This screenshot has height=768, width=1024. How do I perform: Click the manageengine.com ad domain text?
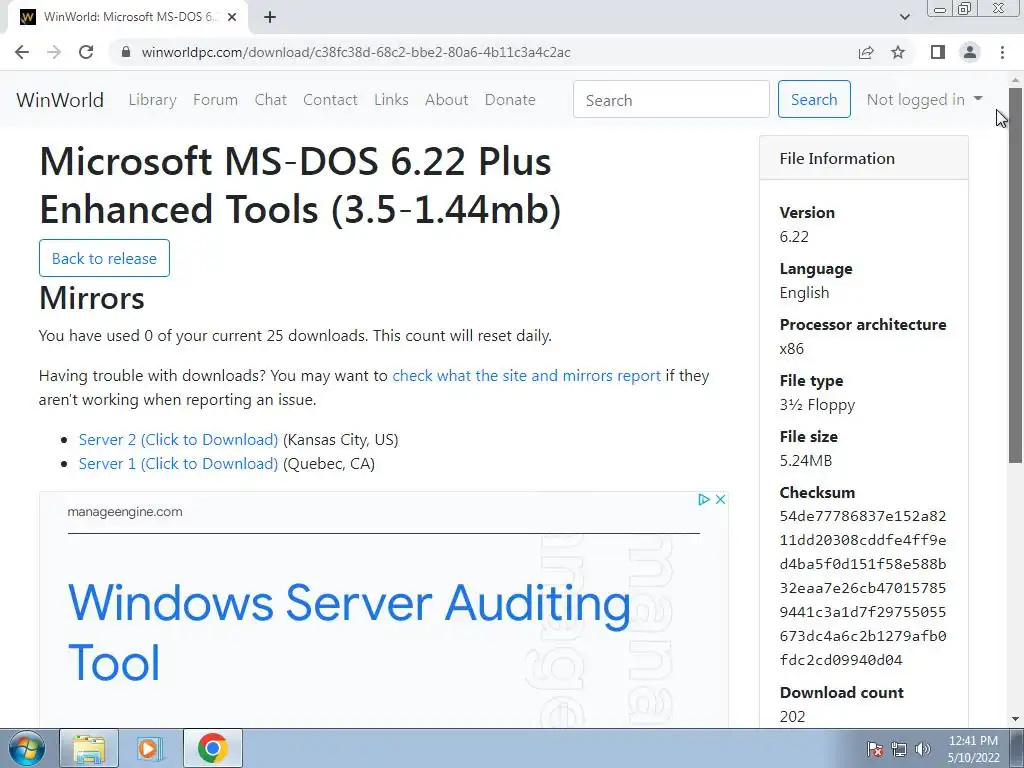coord(125,512)
